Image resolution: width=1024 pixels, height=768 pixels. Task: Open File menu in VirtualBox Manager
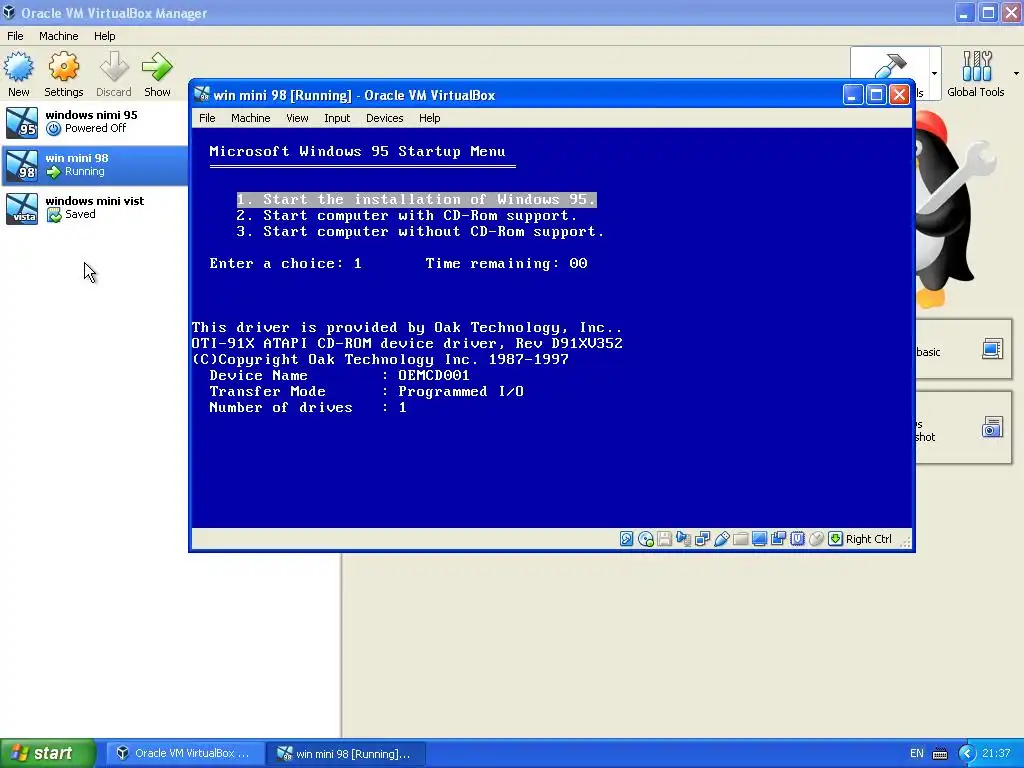tap(15, 36)
